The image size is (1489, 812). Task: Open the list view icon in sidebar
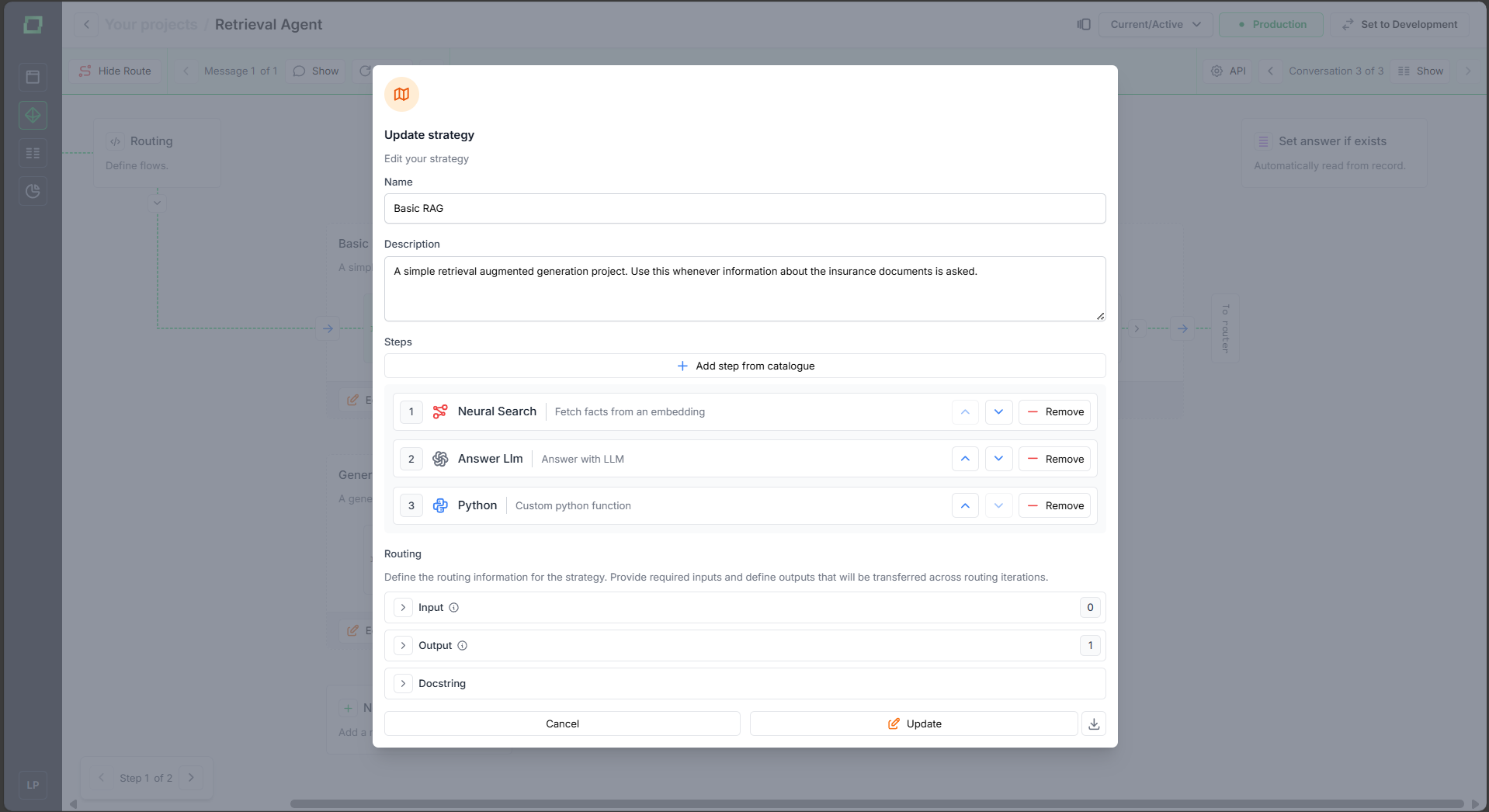click(x=33, y=153)
